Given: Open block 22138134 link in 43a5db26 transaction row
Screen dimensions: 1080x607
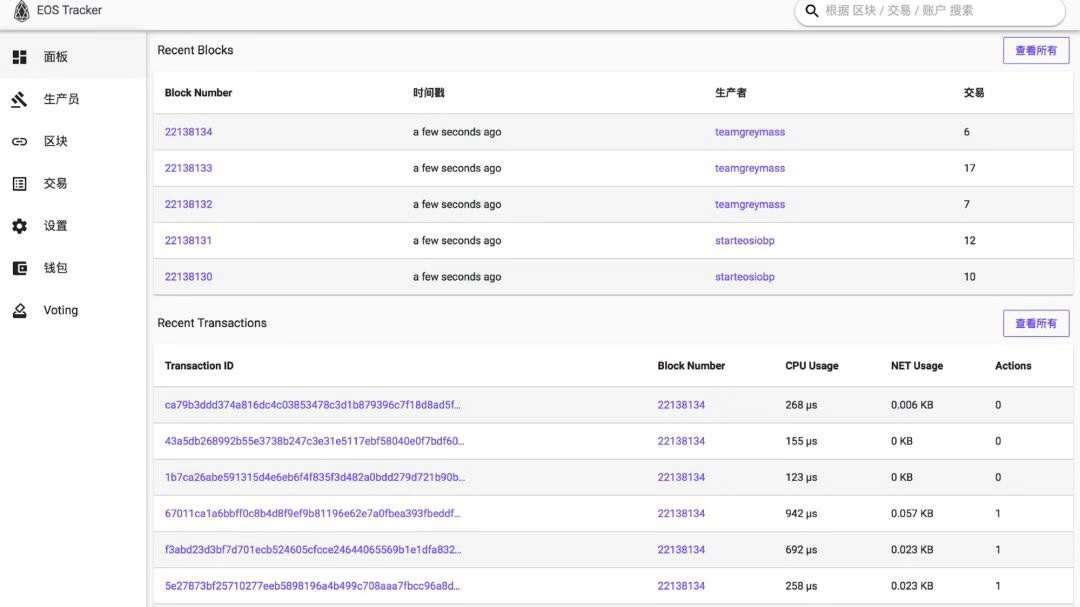Looking at the screenshot, I should coord(681,441).
